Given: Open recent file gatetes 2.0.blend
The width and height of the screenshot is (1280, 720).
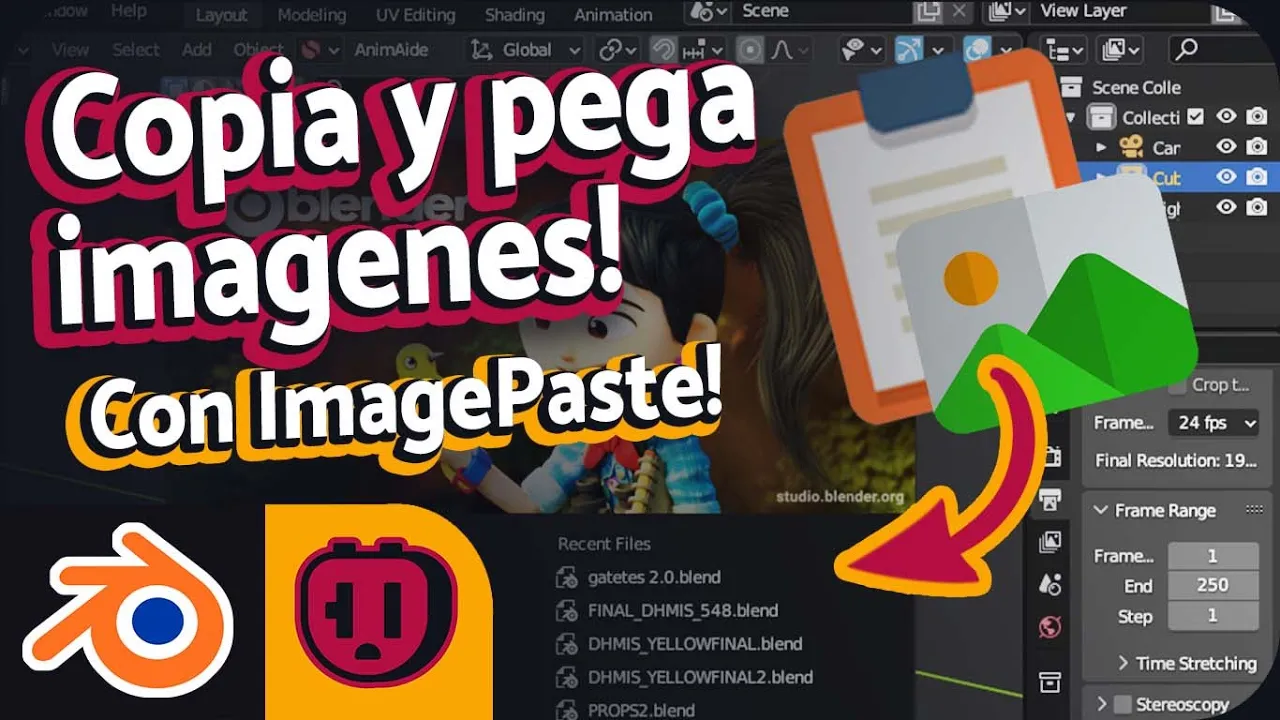Looking at the screenshot, I should 639,577.
